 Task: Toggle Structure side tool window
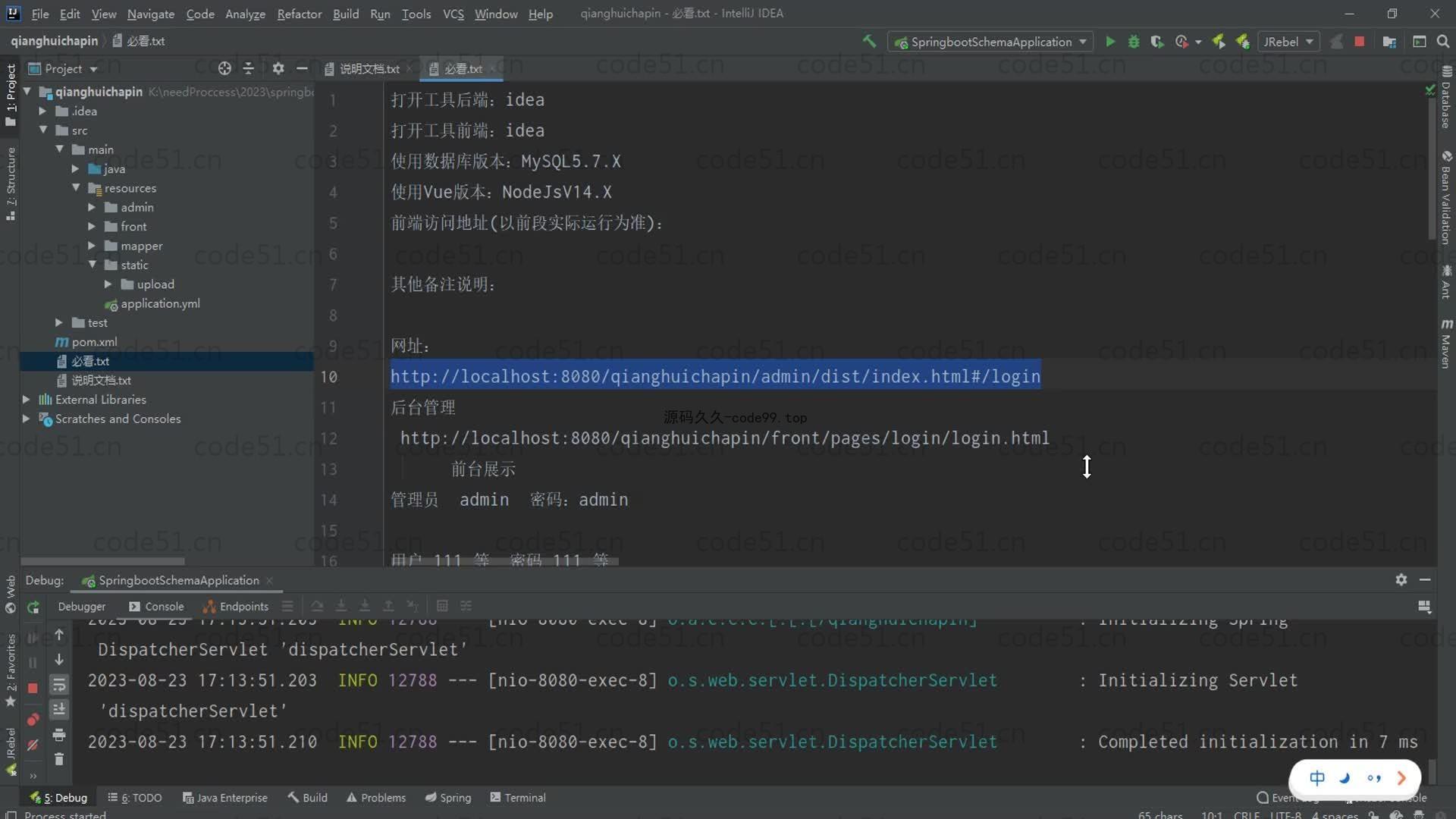coord(11,184)
